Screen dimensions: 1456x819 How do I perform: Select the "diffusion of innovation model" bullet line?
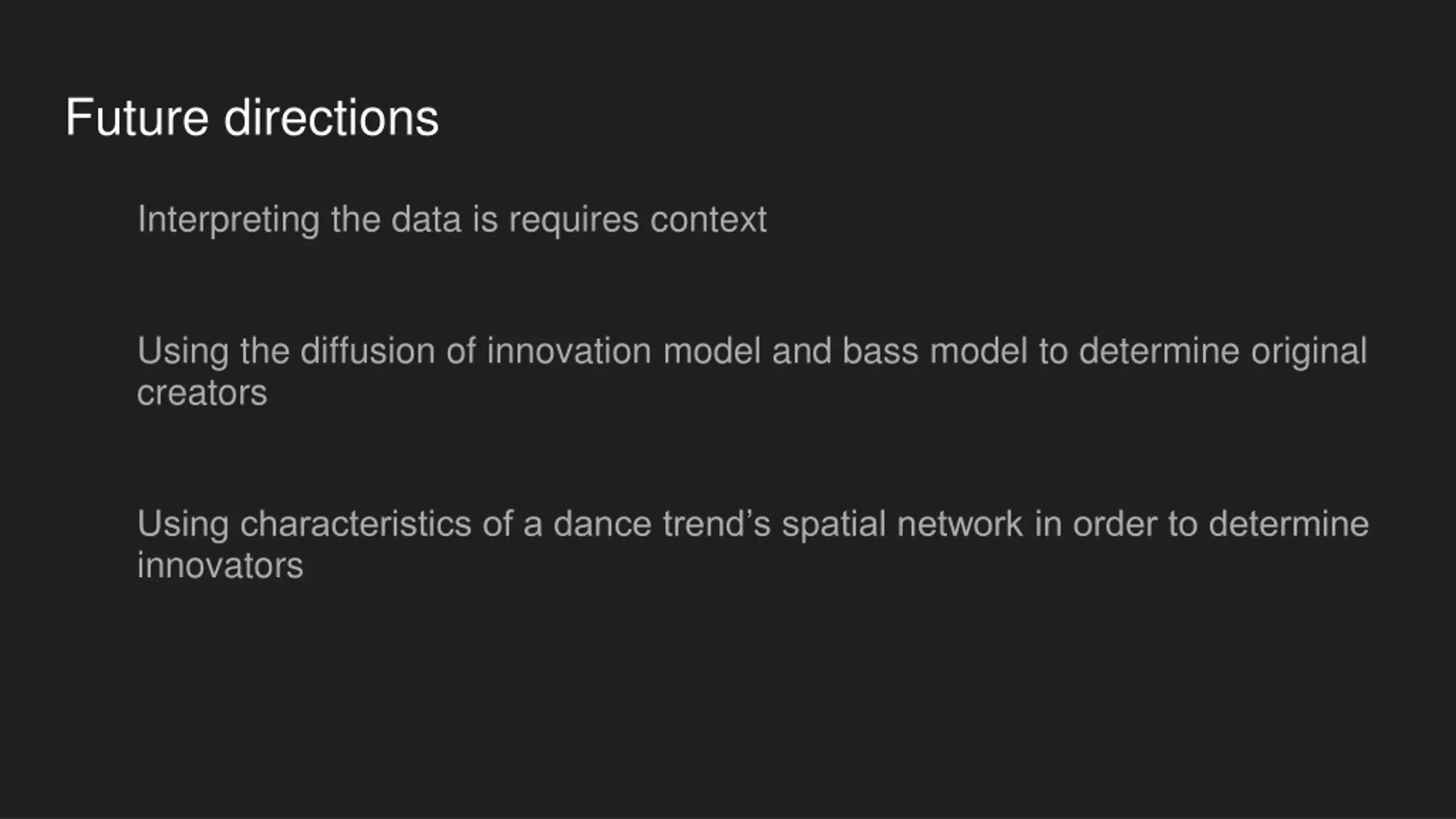[x=752, y=371]
